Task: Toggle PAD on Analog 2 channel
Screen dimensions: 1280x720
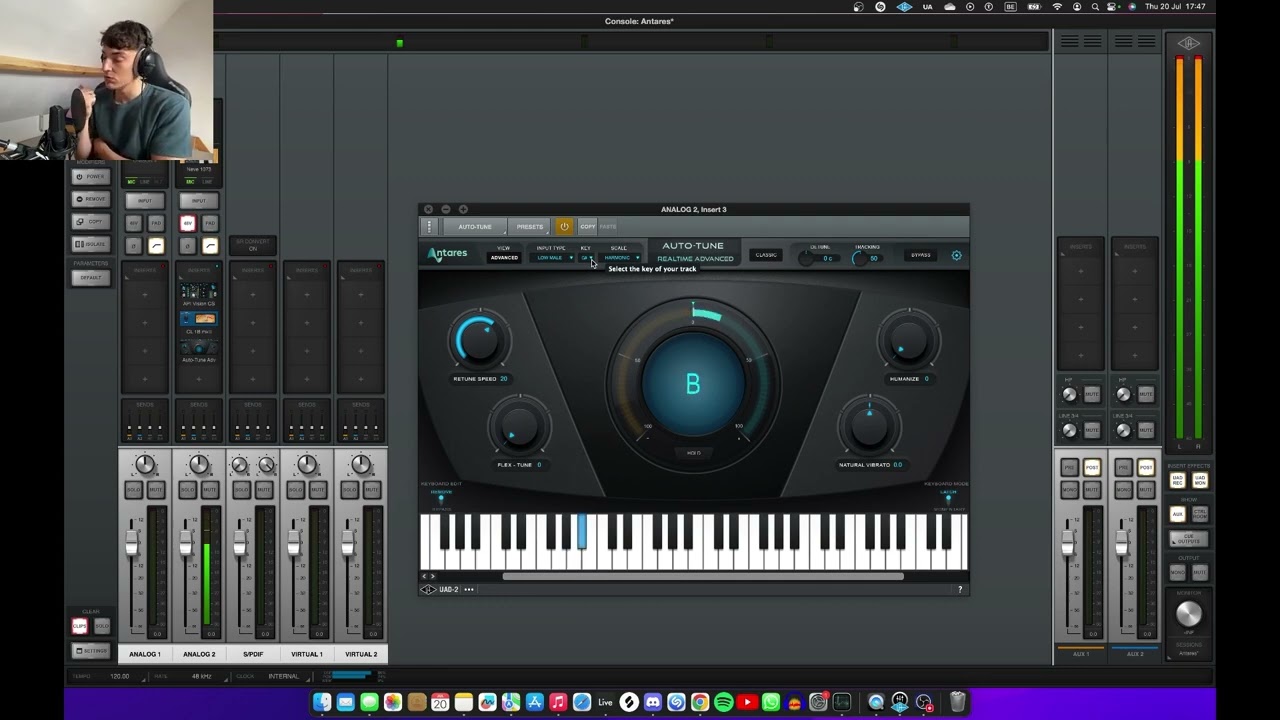Action: point(210,223)
